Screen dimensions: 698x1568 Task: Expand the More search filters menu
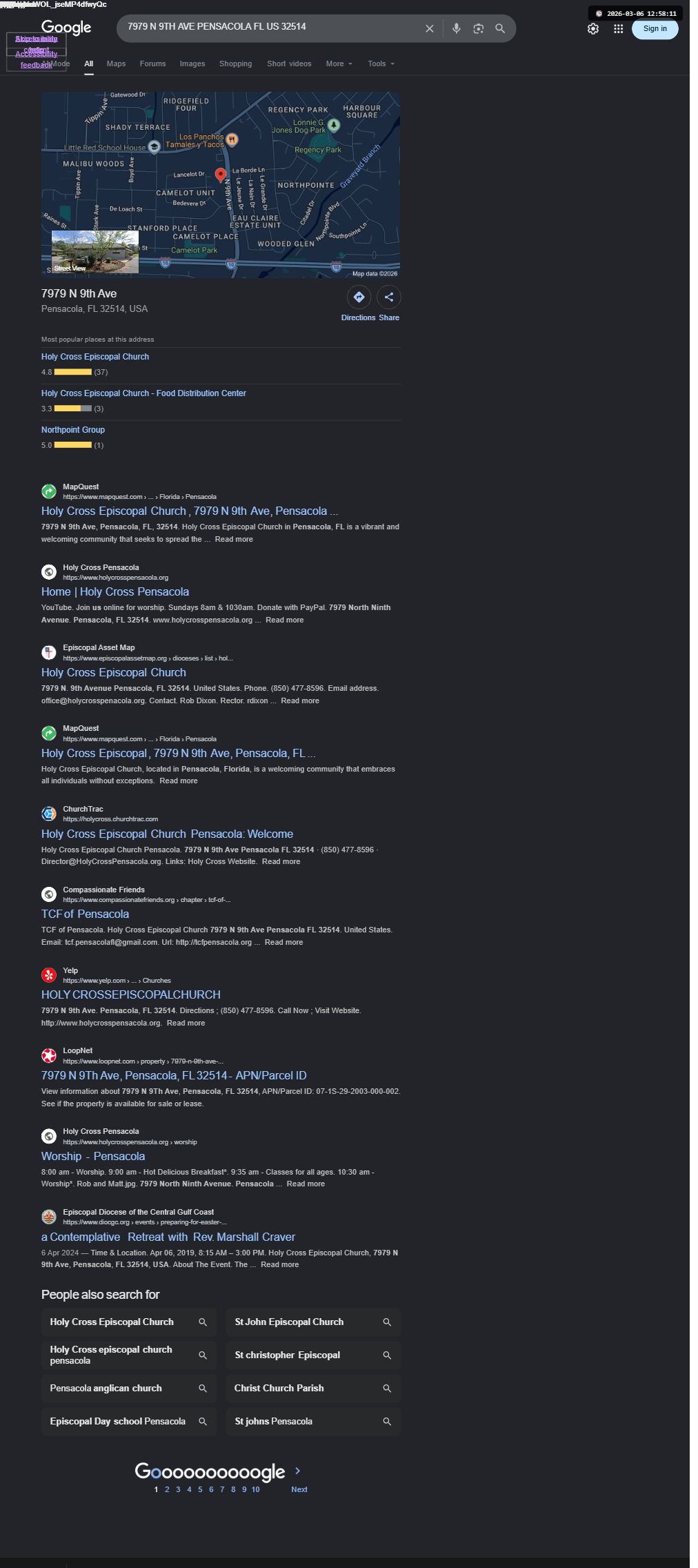tap(339, 63)
